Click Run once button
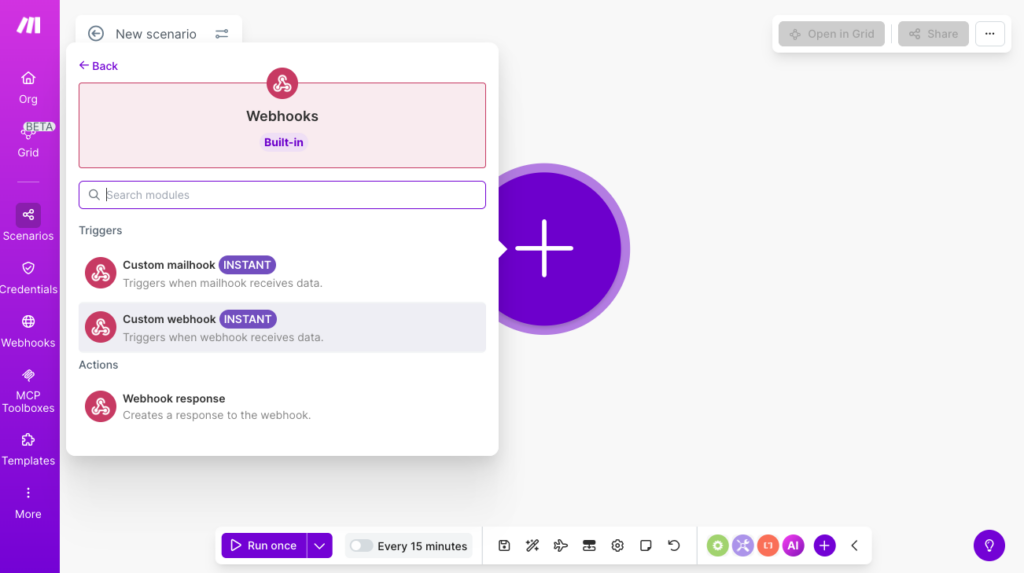 [264, 546]
